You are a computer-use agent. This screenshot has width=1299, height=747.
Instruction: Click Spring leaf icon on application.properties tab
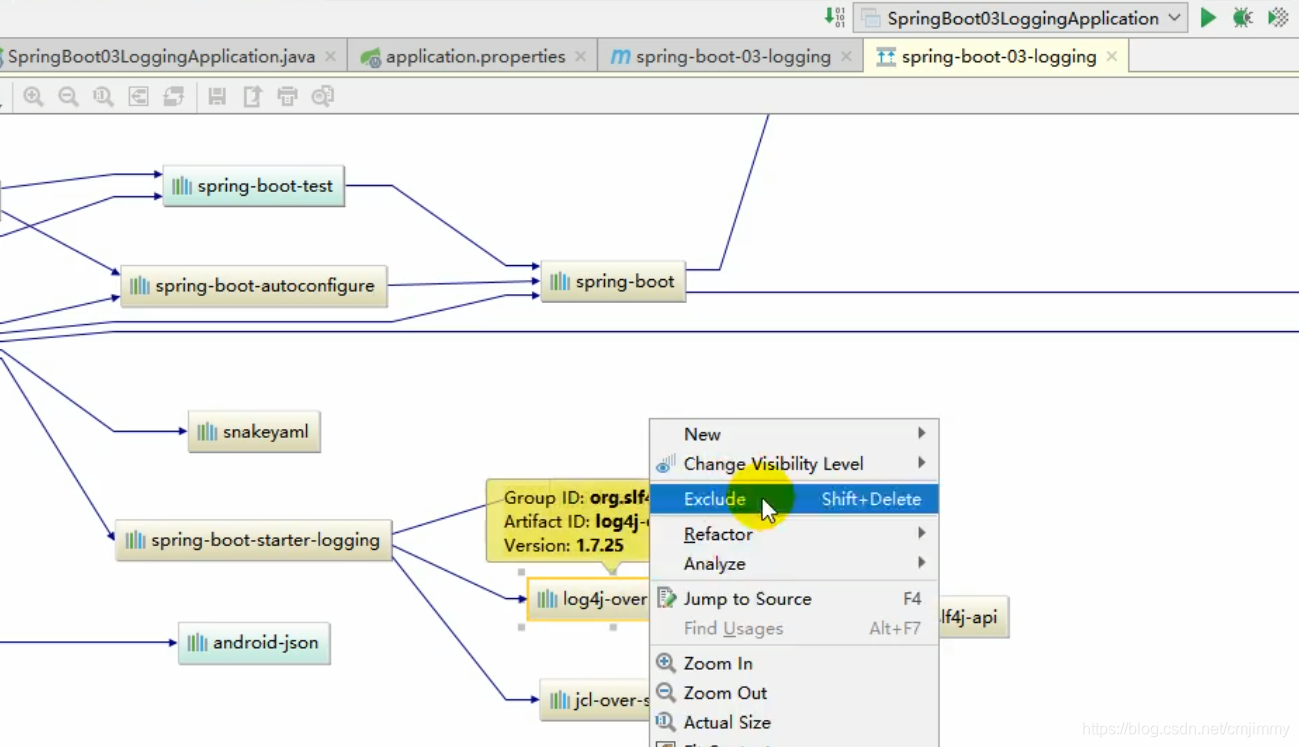pos(371,58)
